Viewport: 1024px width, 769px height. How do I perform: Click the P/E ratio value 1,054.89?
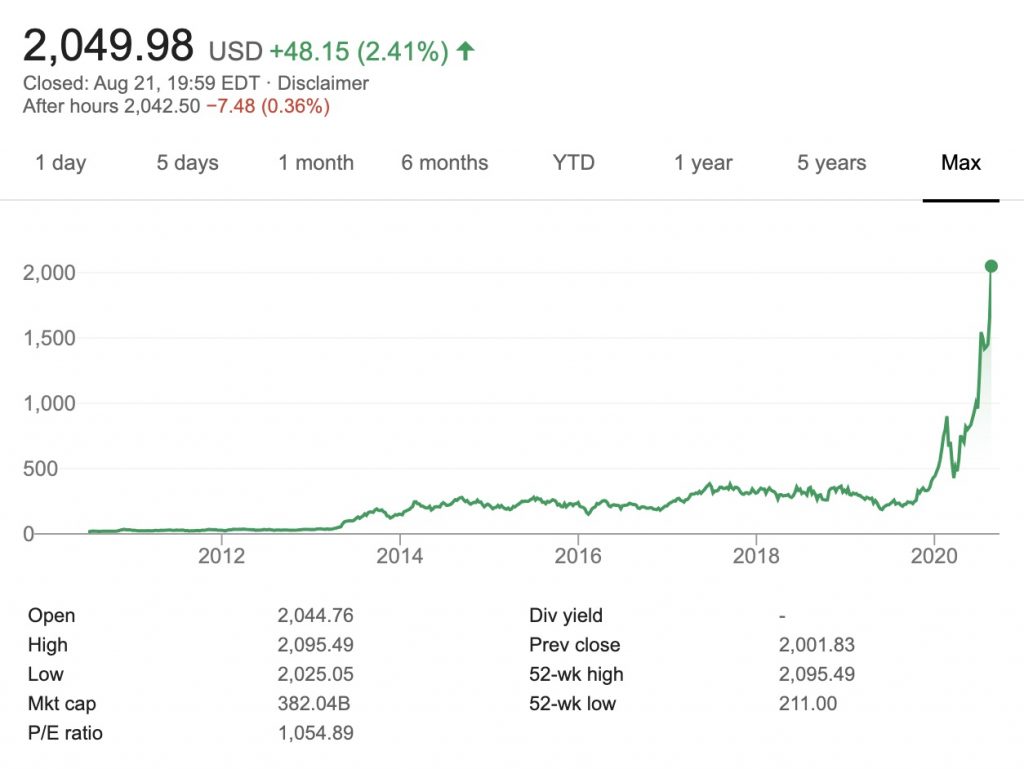tap(315, 733)
